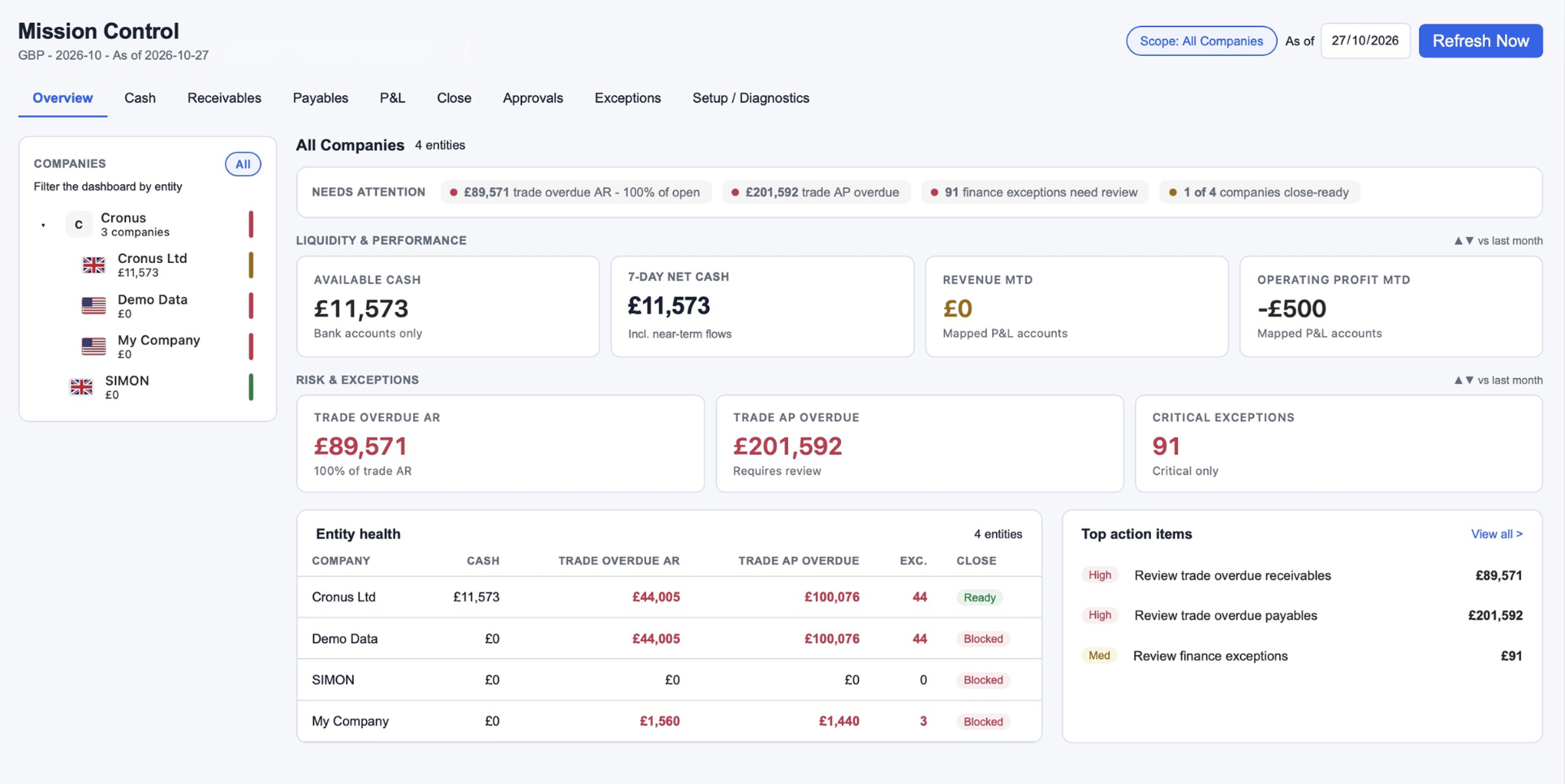Open the Trade AP Overdue risk card

pyautogui.click(x=920, y=443)
